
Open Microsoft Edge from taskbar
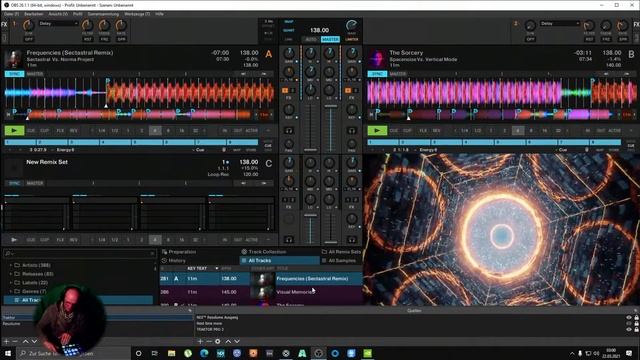click(204, 353)
